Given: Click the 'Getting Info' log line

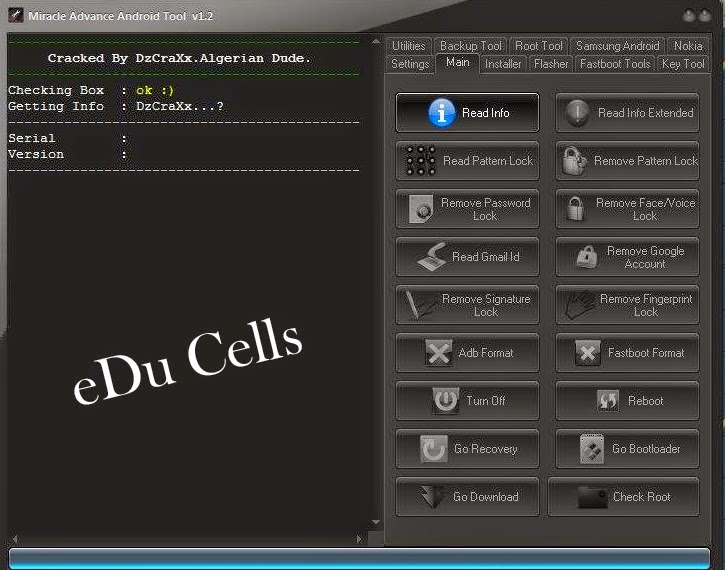Looking at the screenshot, I should click(116, 106).
